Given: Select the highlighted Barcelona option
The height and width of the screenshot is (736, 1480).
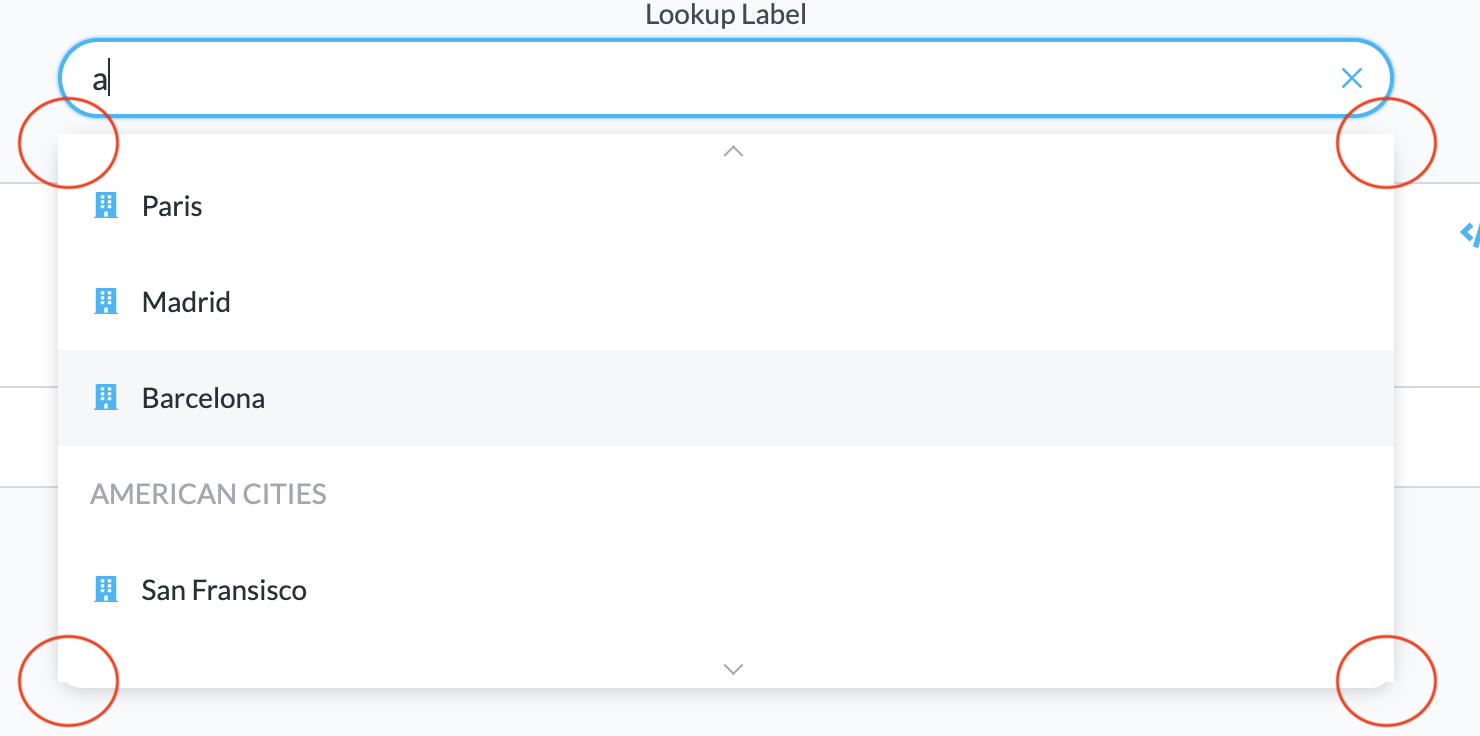Looking at the screenshot, I should (204, 397).
